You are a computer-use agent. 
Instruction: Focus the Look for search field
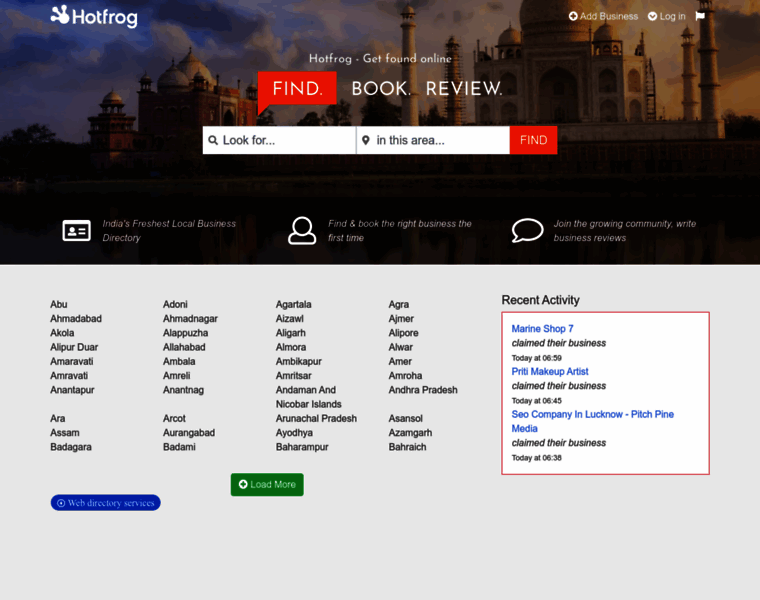pos(279,140)
